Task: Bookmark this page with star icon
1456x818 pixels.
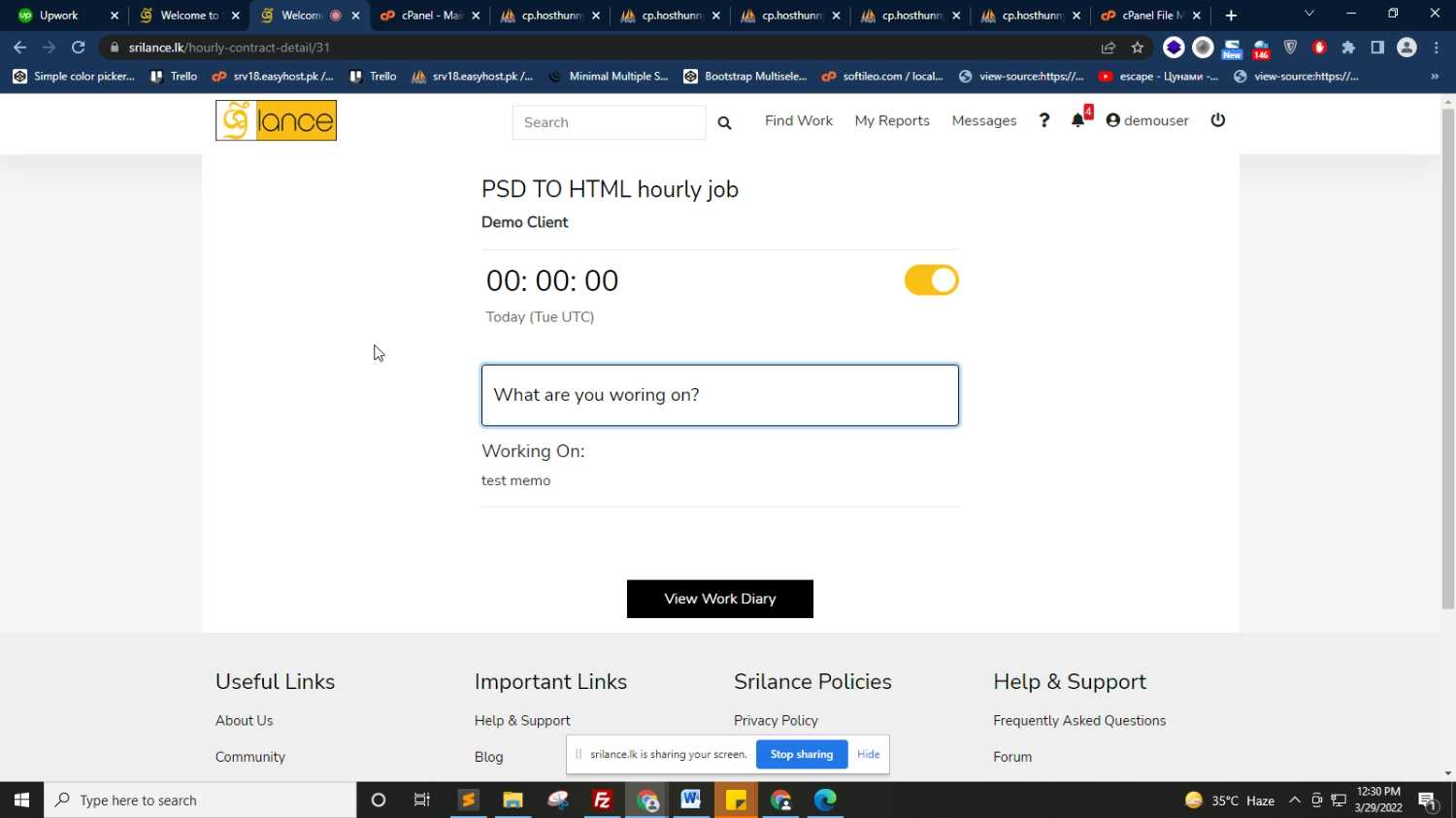Action: (x=1138, y=48)
